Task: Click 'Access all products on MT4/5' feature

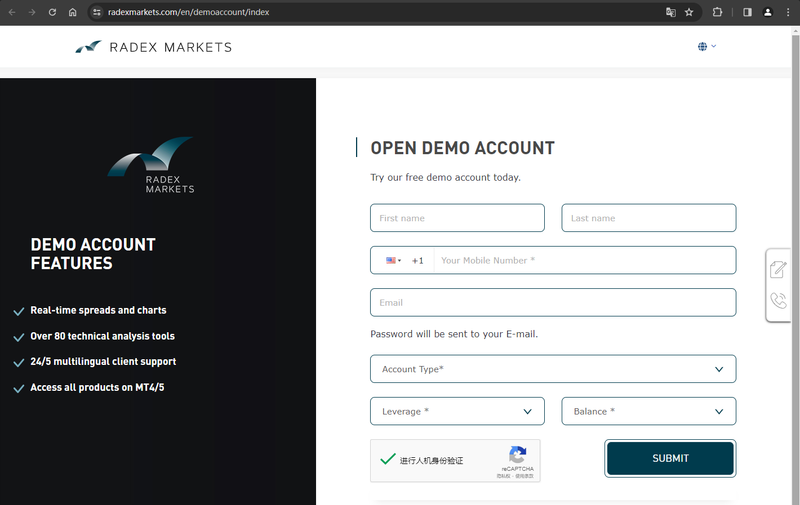Action: [x=97, y=388]
